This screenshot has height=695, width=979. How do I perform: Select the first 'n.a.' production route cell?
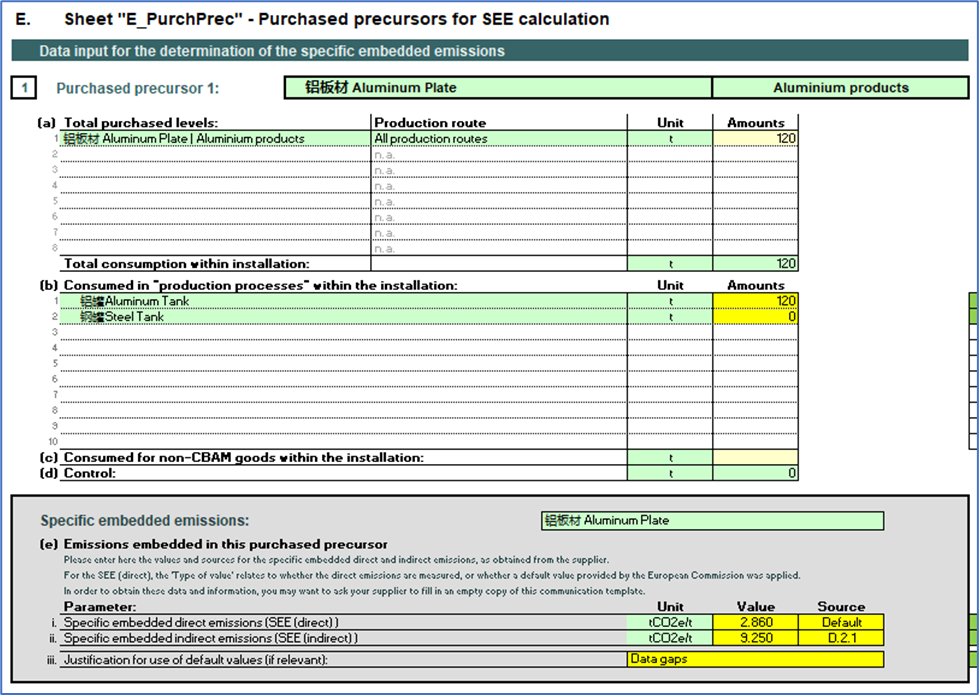498,155
